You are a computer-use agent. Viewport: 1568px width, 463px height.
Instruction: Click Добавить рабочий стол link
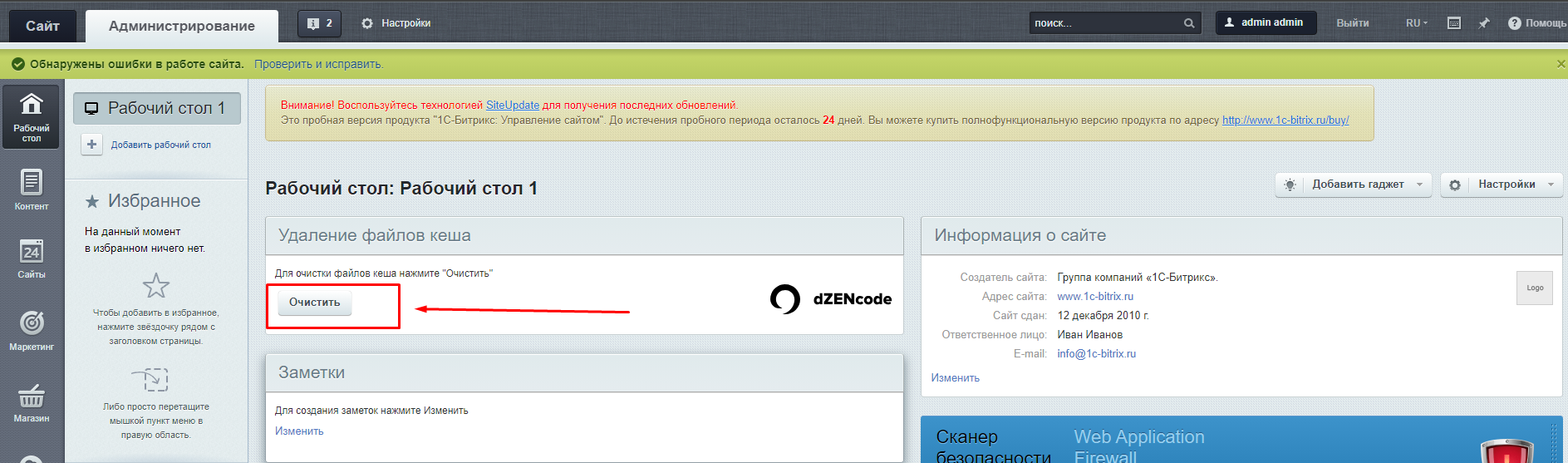(x=161, y=145)
